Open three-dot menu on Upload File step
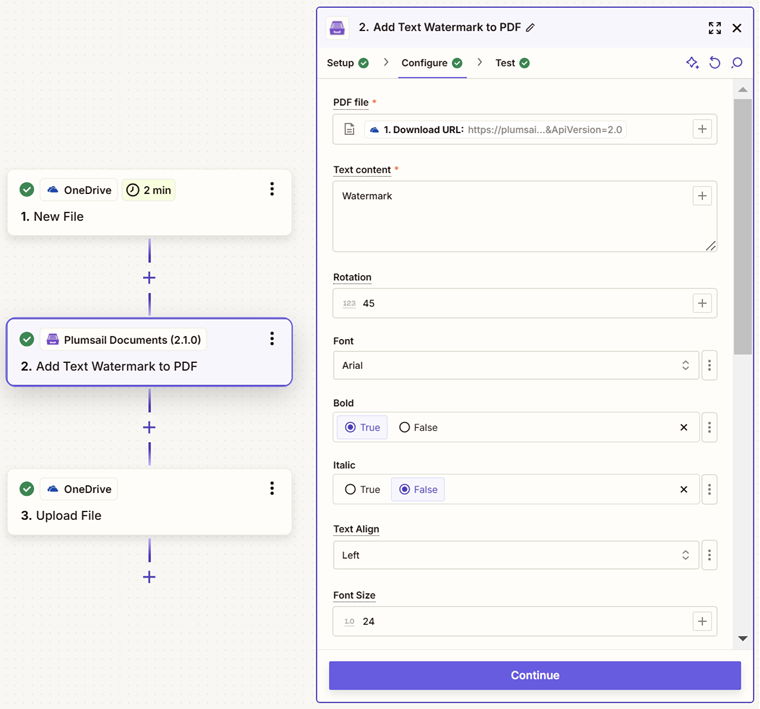The height and width of the screenshot is (709, 760). point(272,488)
